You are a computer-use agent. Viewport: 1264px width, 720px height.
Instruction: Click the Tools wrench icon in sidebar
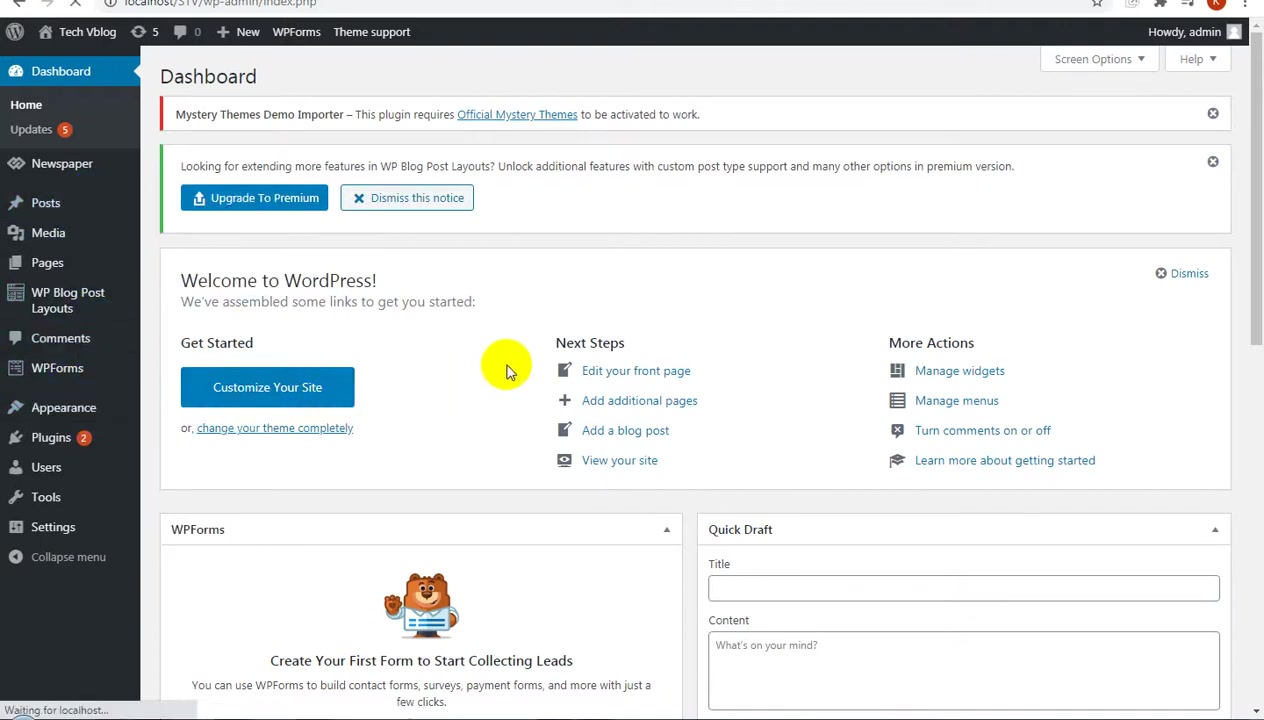15,497
